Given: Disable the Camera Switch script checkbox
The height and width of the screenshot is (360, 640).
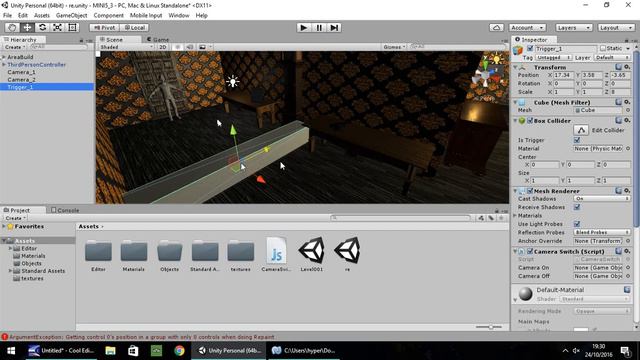Looking at the screenshot, I should coord(530,251).
